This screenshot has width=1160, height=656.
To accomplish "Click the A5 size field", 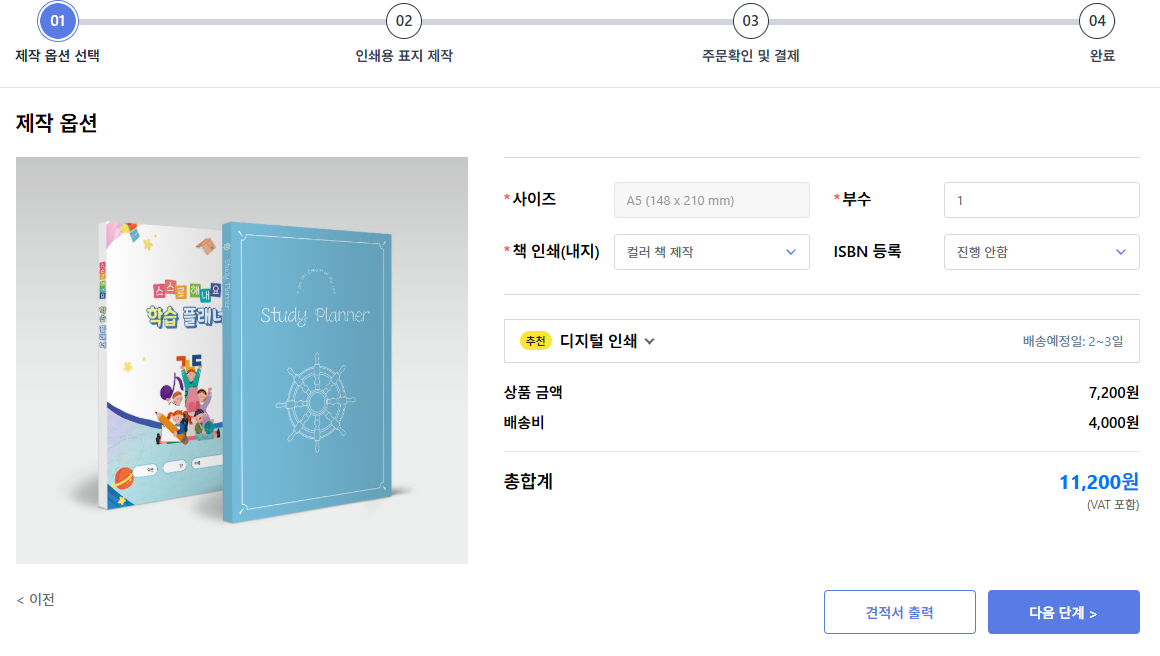I will pyautogui.click(x=712, y=200).
